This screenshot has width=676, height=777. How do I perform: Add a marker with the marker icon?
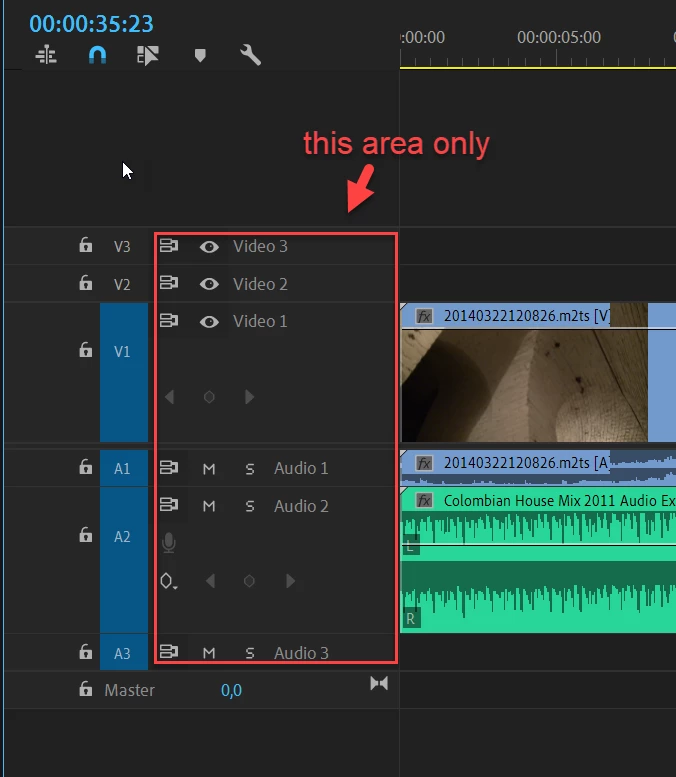pos(200,55)
